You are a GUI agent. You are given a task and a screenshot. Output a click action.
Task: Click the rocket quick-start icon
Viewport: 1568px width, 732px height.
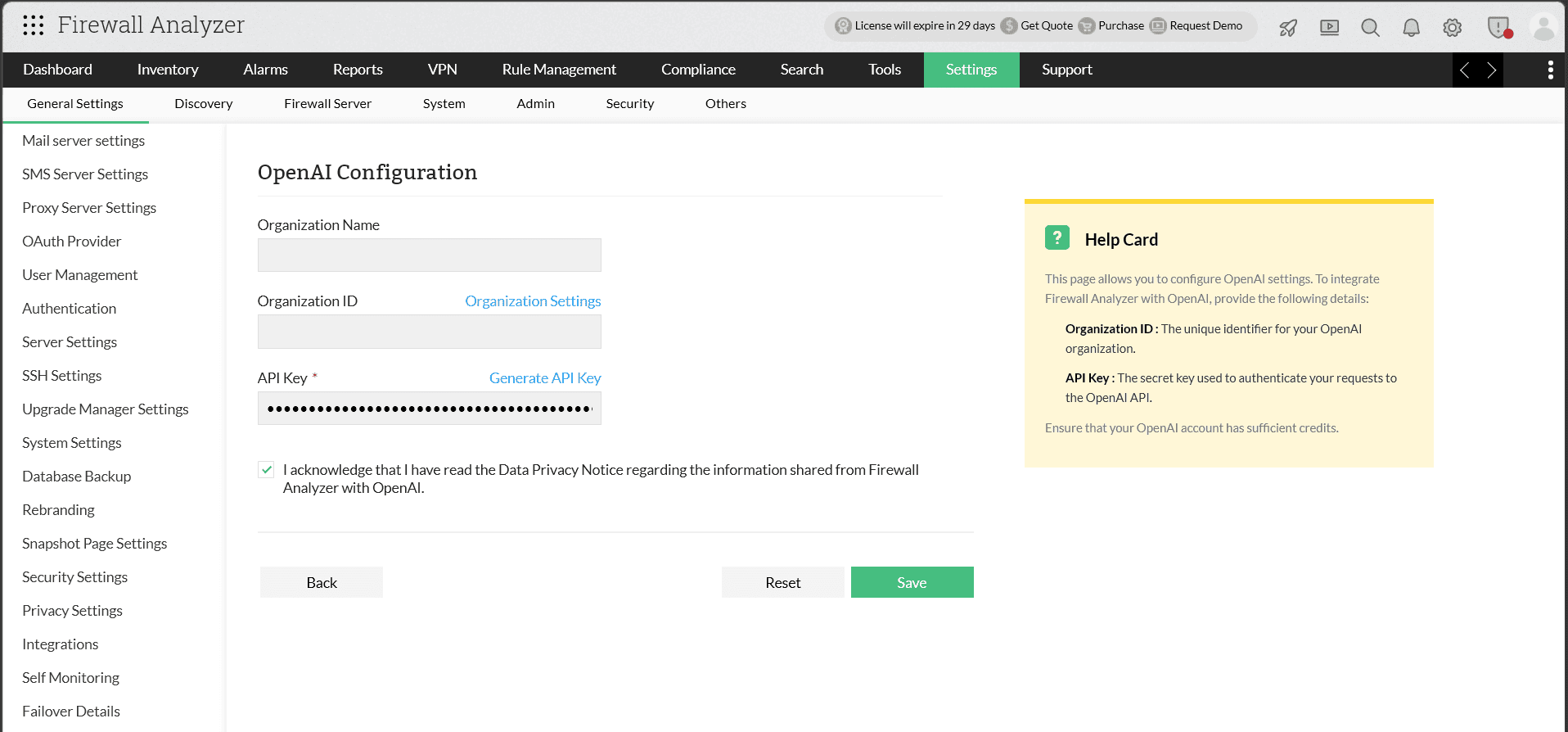(1288, 28)
